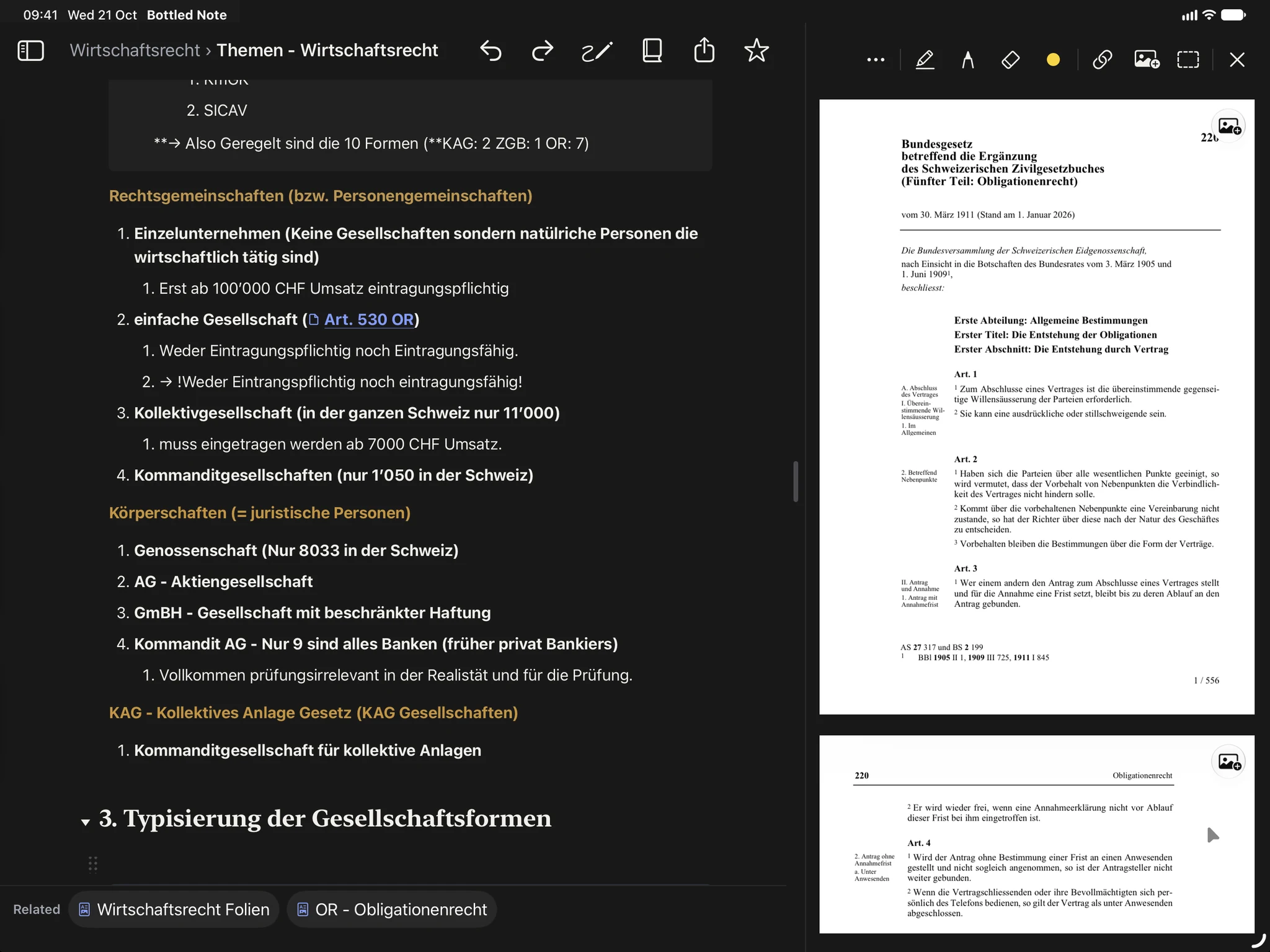Tap the Wi-Fi status icon

point(1209,15)
